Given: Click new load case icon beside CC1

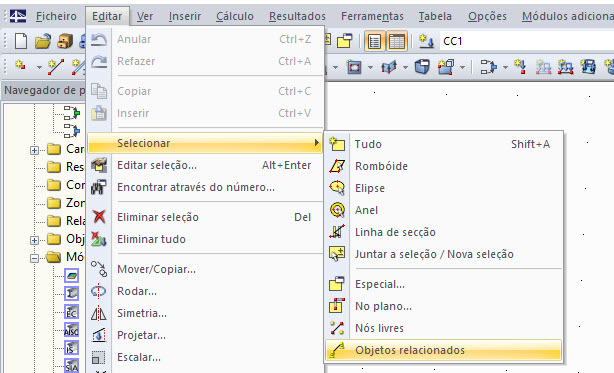Looking at the screenshot, I should coord(426,41).
